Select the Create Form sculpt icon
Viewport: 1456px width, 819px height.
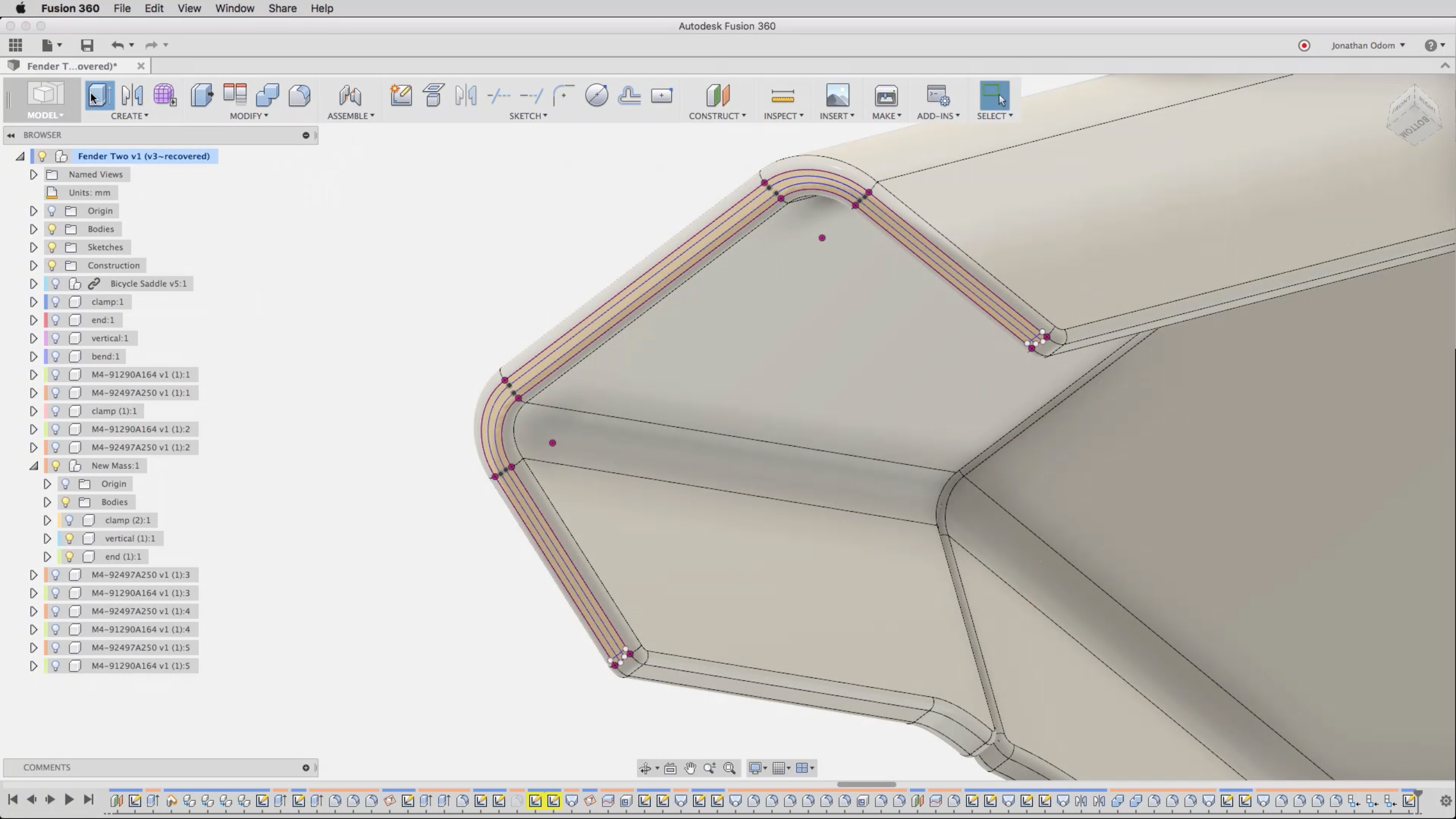pyautogui.click(x=164, y=95)
